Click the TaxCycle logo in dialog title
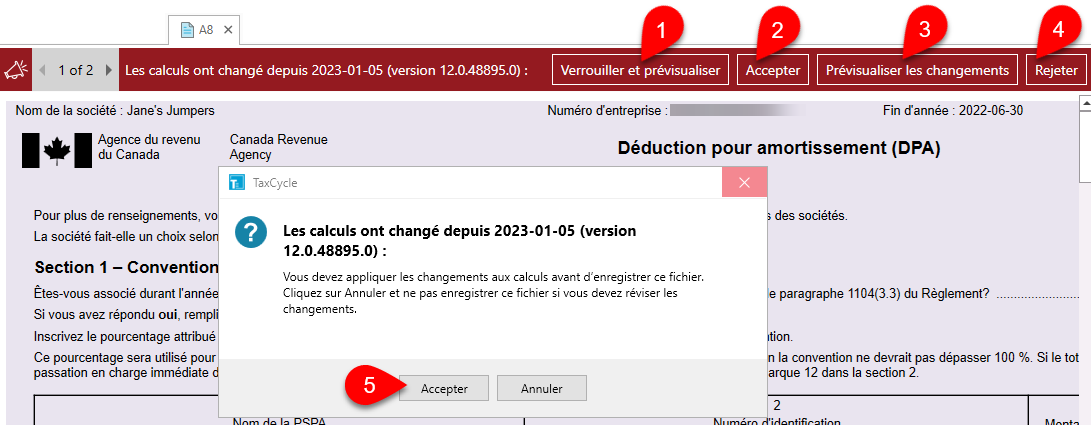The height and width of the screenshot is (425, 1091). (x=237, y=183)
